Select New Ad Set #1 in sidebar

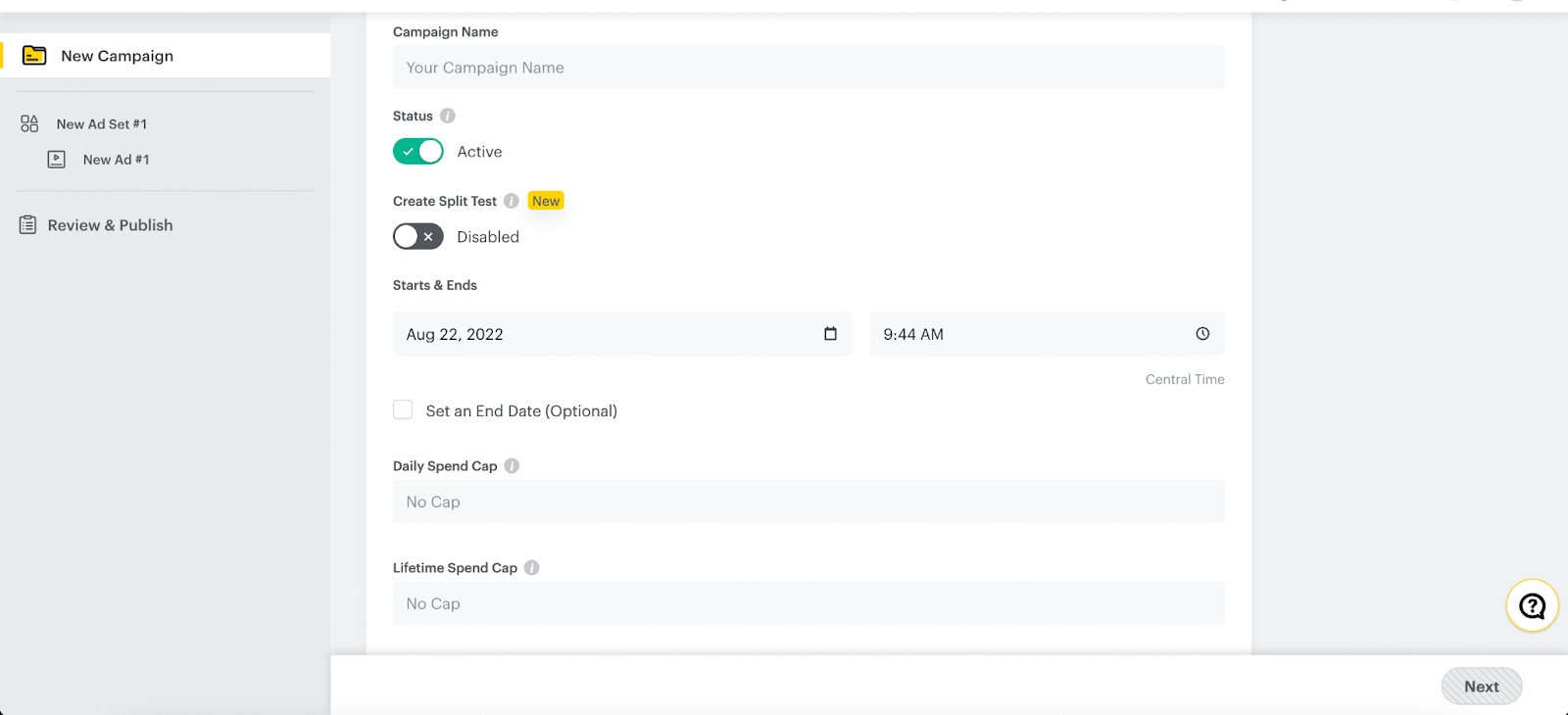(101, 124)
